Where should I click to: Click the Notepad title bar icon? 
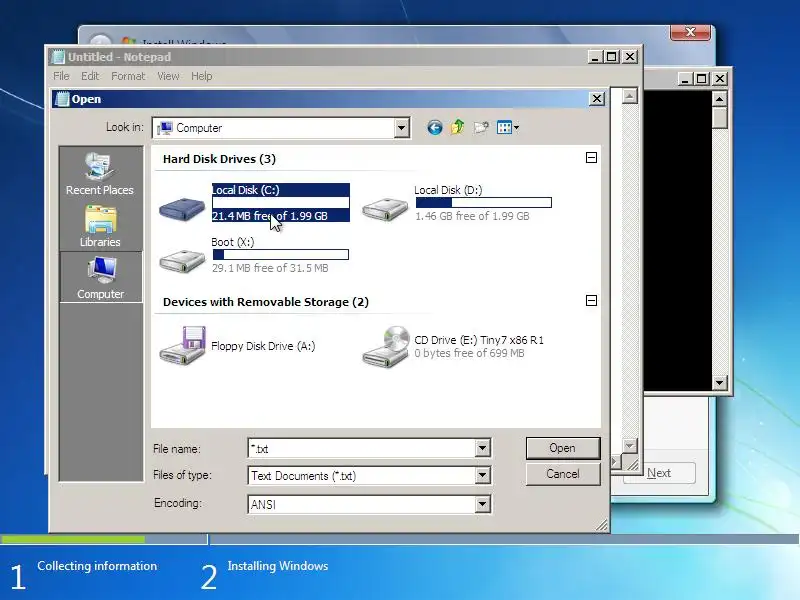click(x=59, y=57)
